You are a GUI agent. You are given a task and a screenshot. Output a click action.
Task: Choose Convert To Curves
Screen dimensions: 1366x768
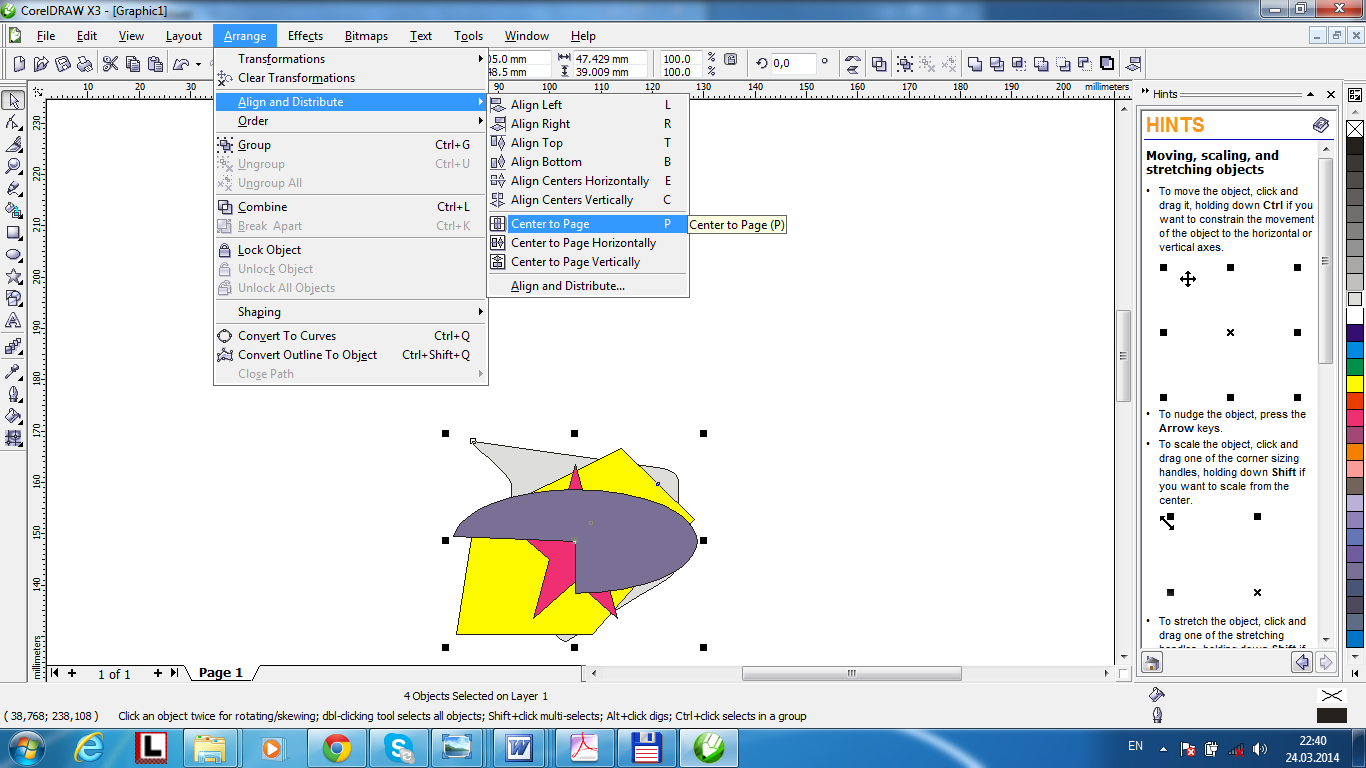click(350, 336)
